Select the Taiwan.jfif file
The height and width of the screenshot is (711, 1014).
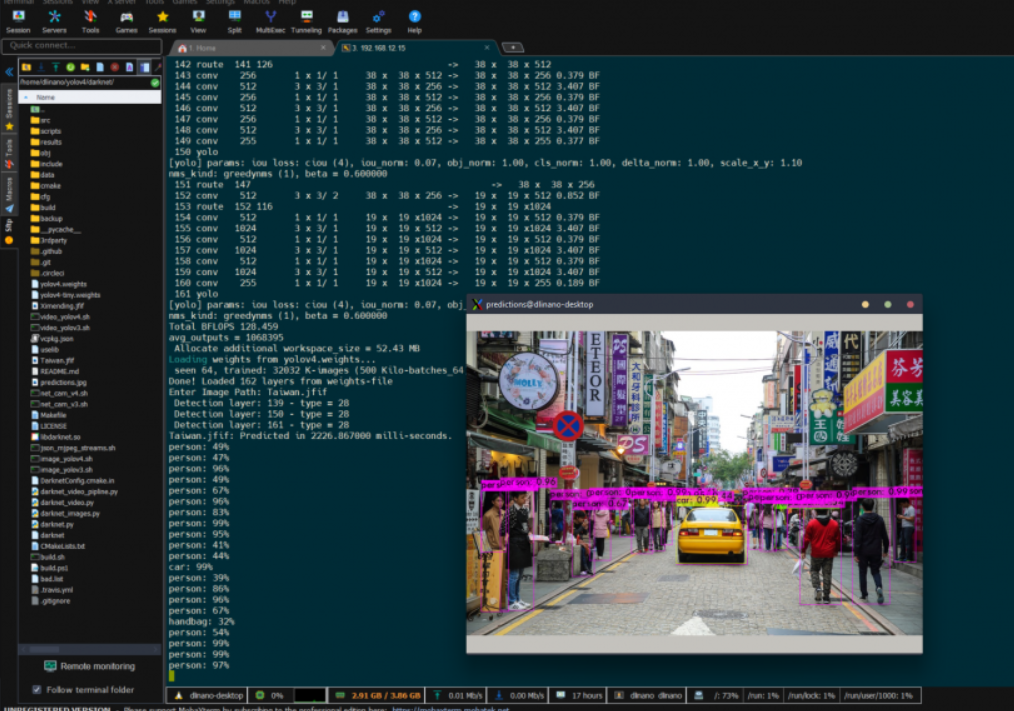(52, 360)
